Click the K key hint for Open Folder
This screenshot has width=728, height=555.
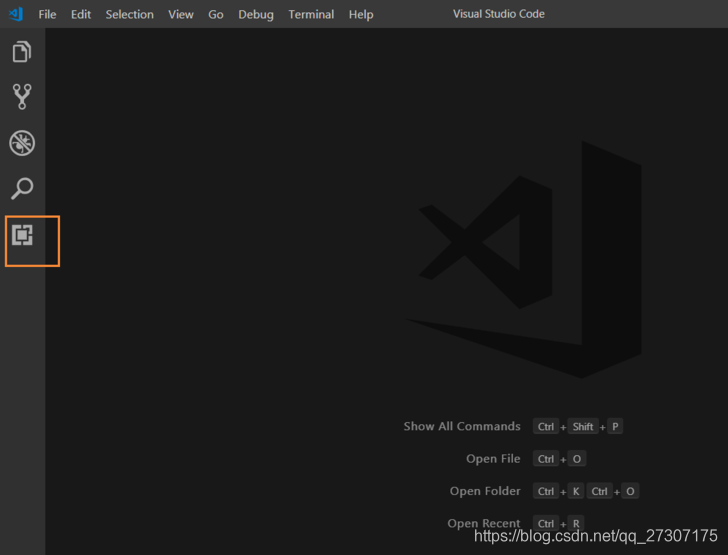tap(576, 491)
